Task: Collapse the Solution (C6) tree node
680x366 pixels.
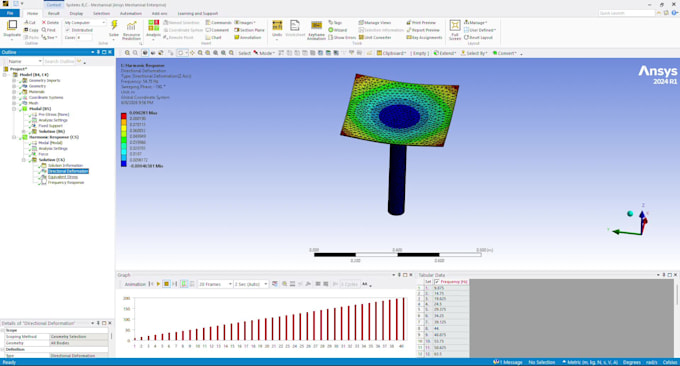Action: 24,160
